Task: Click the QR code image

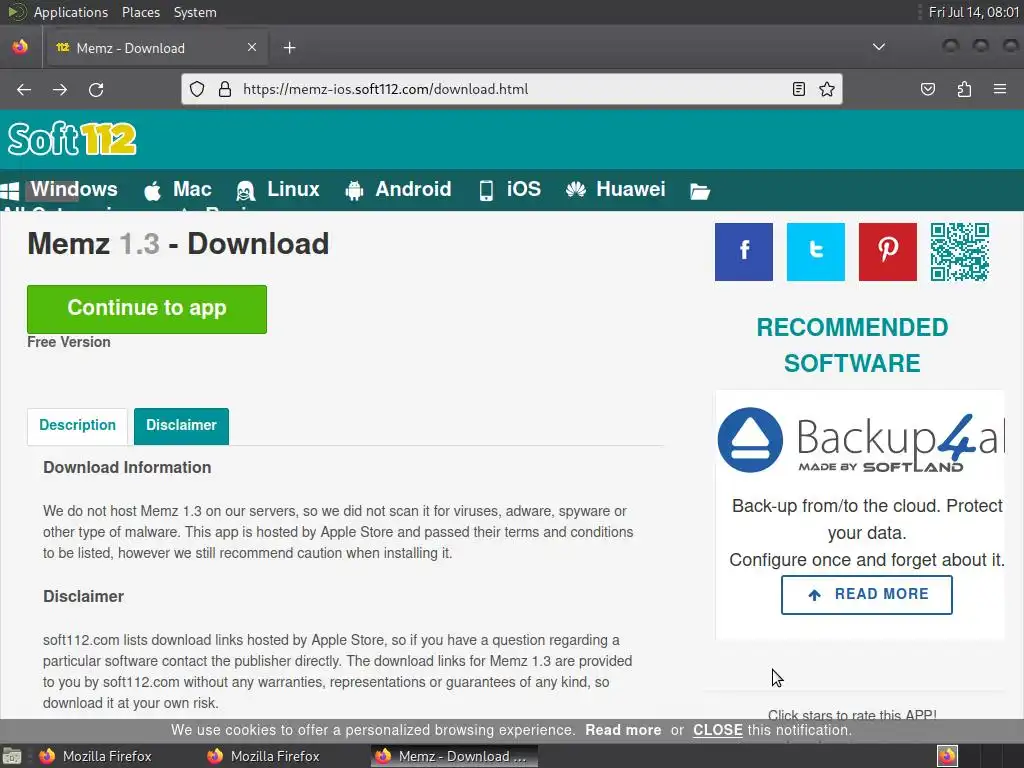Action: [960, 252]
